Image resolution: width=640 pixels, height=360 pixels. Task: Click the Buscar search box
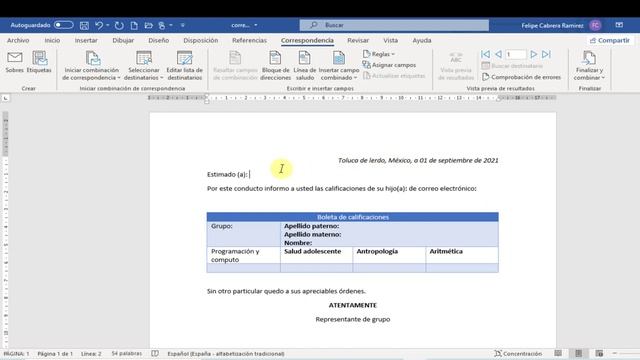pos(394,25)
